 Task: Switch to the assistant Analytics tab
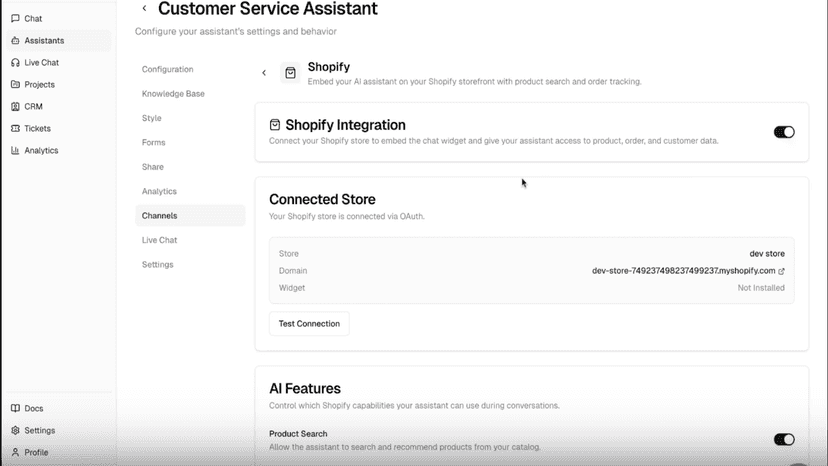coord(190,191)
